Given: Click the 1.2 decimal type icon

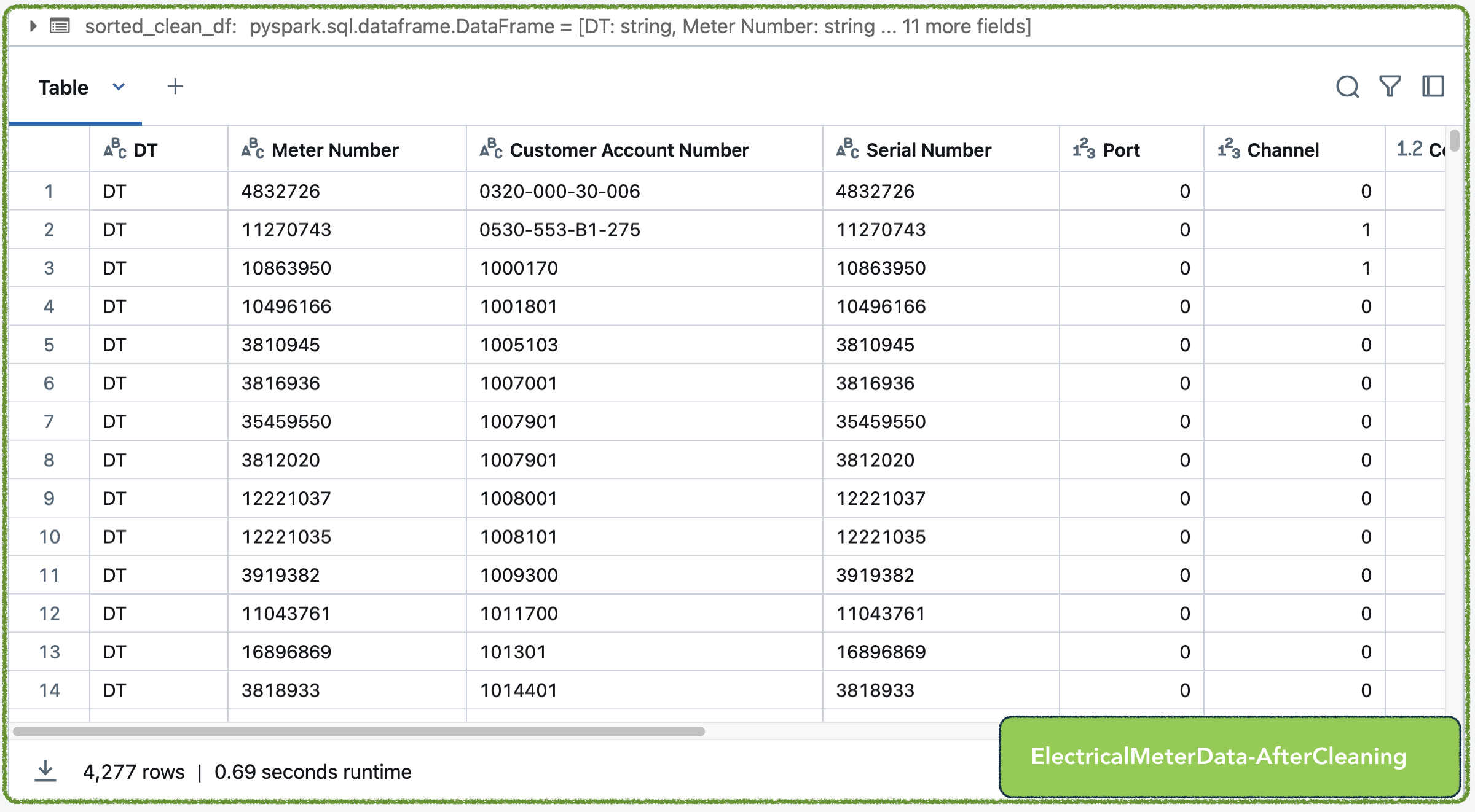Looking at the screenshot, I should [1409, 149].
